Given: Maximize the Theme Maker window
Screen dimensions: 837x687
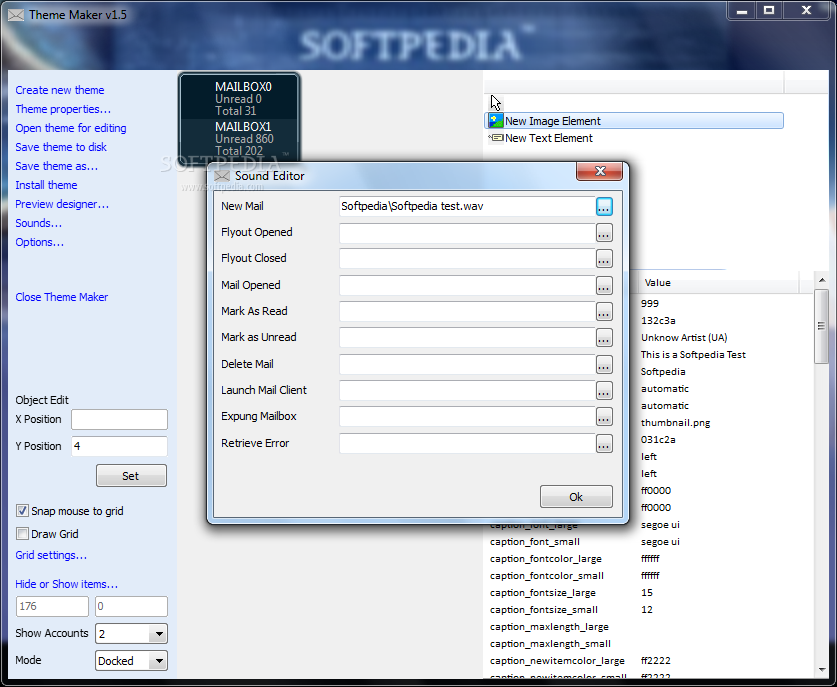Looking at the screenshot, I should coord(769,10).
